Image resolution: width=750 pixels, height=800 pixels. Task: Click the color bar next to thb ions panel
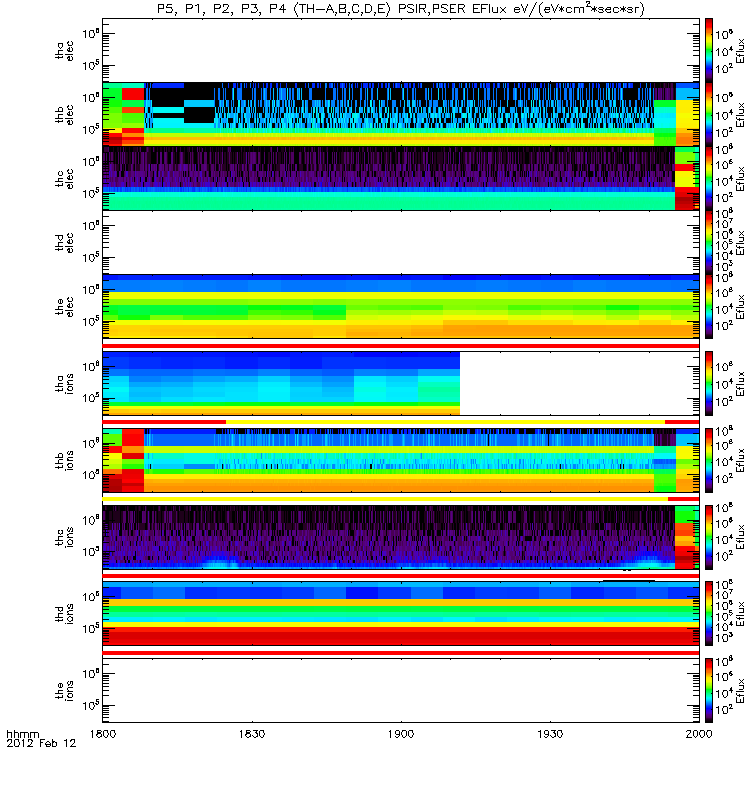709,460
